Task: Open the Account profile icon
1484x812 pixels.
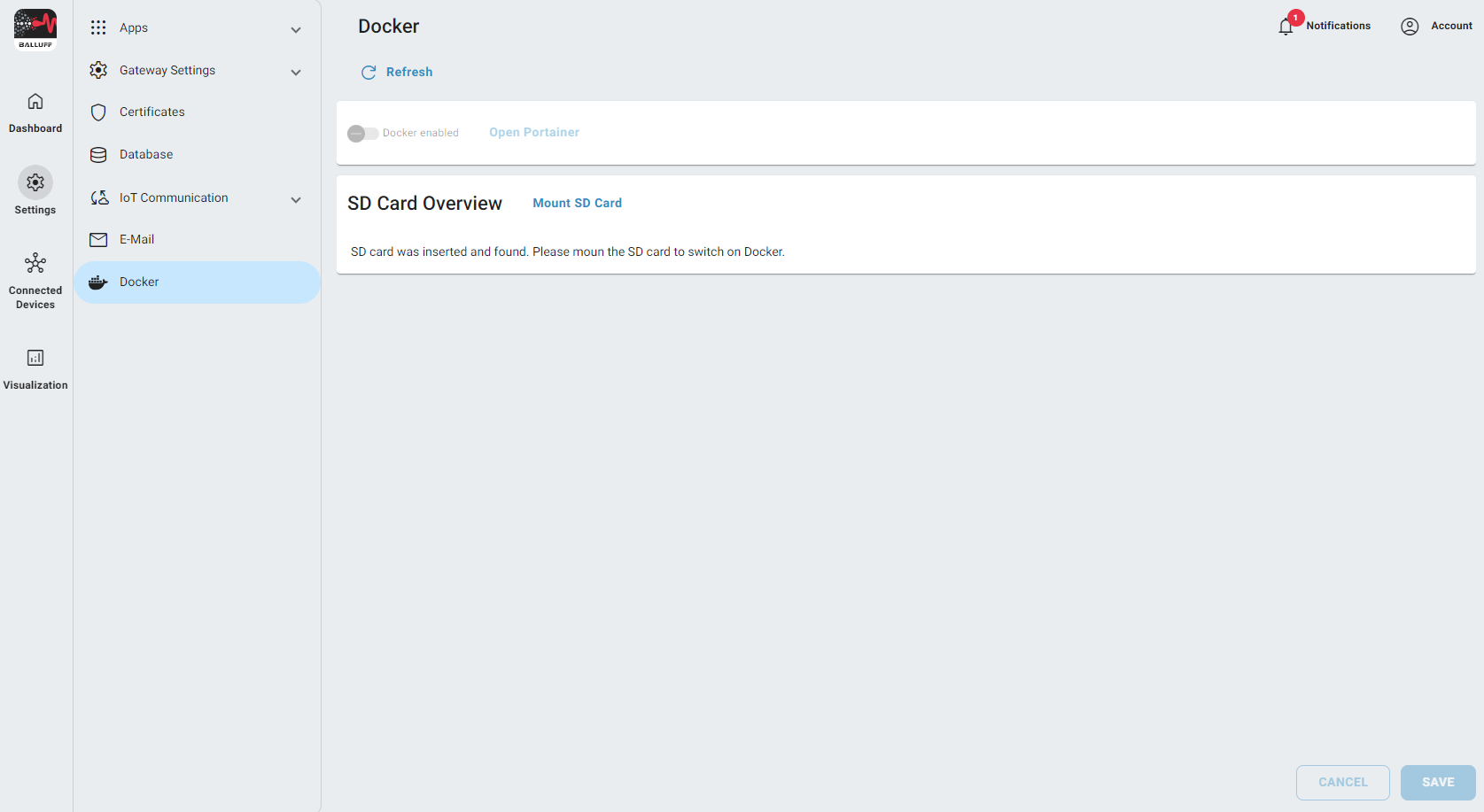Action: click(1410, 27)
